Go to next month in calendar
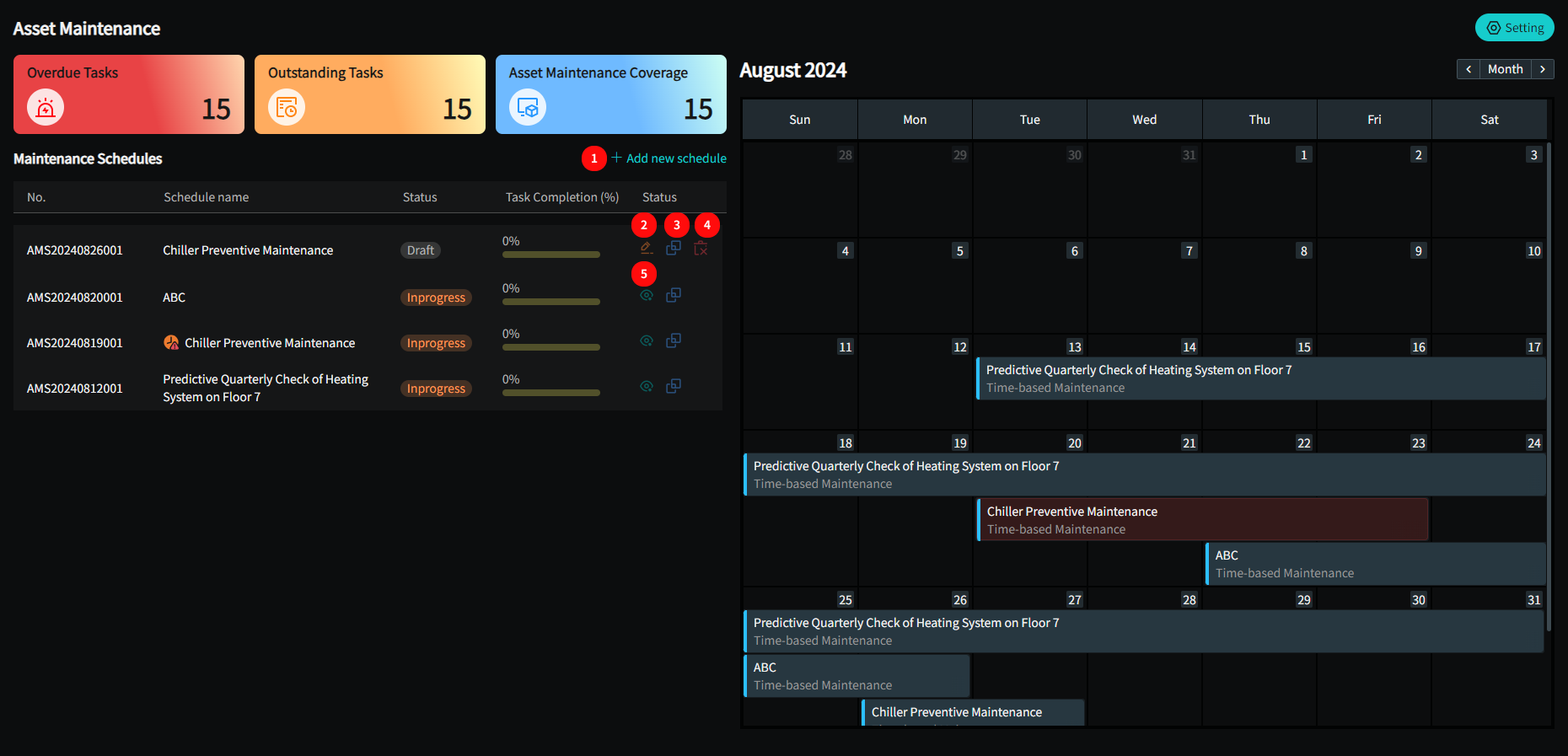The image size is (1568, 756). pos(1543,69)
